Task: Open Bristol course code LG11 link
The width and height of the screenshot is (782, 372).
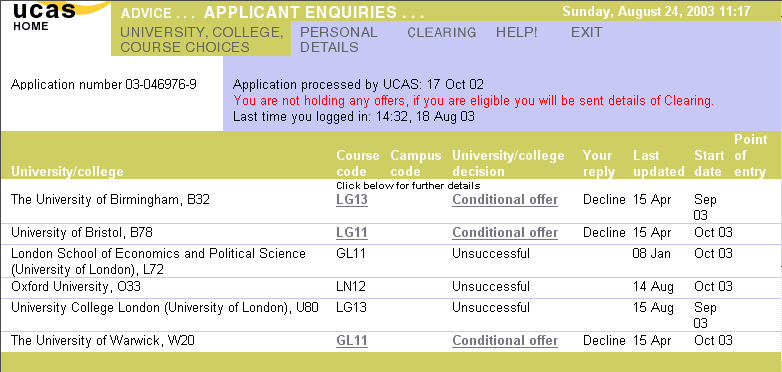Action: 352,233
